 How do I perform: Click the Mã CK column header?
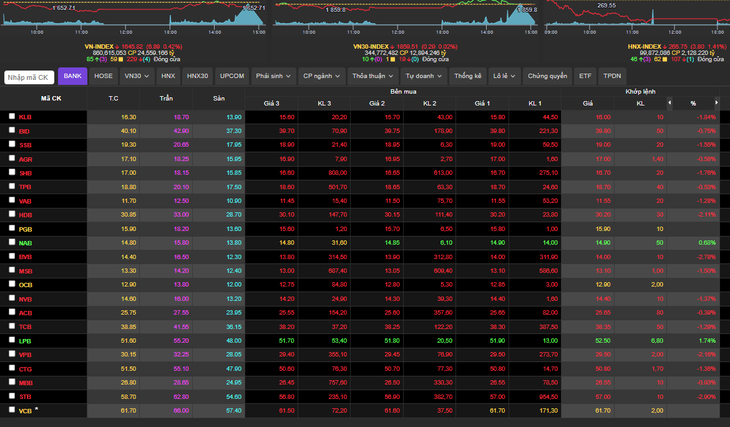(x=51, y=98)
